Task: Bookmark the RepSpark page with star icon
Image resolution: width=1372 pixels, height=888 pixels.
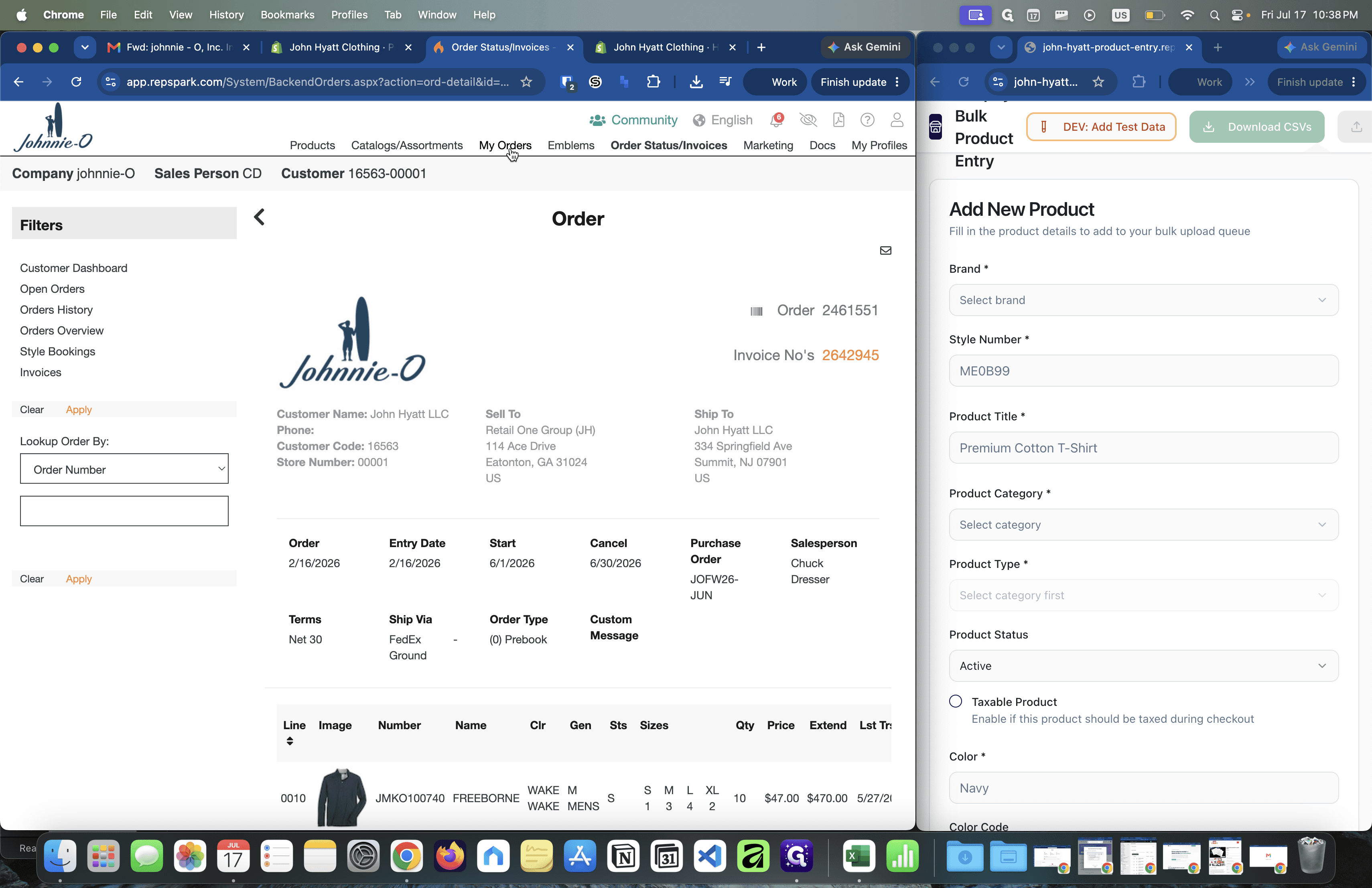Action: pyautogui.click(x=526, y=82)
